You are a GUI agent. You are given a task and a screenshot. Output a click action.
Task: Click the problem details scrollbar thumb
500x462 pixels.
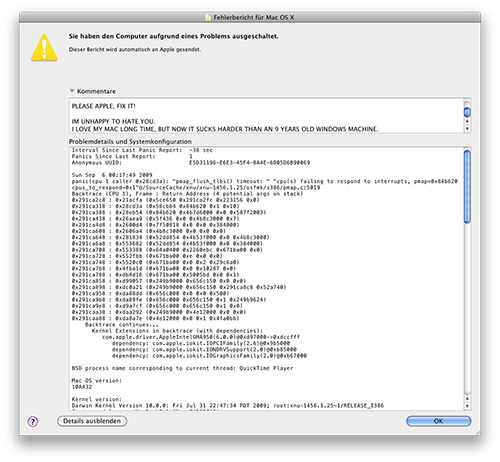point(467,186)
